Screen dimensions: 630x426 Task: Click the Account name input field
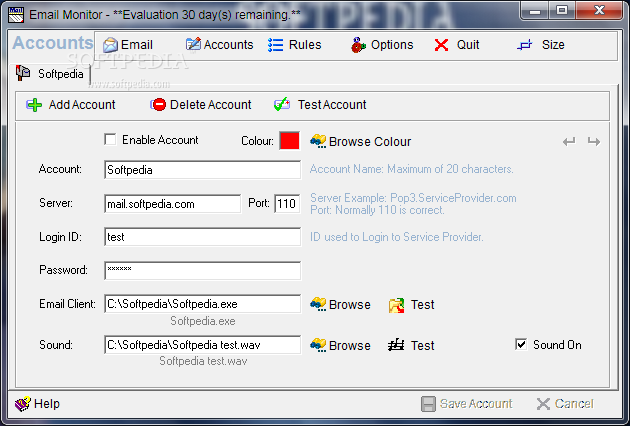[x=202, y=170]
